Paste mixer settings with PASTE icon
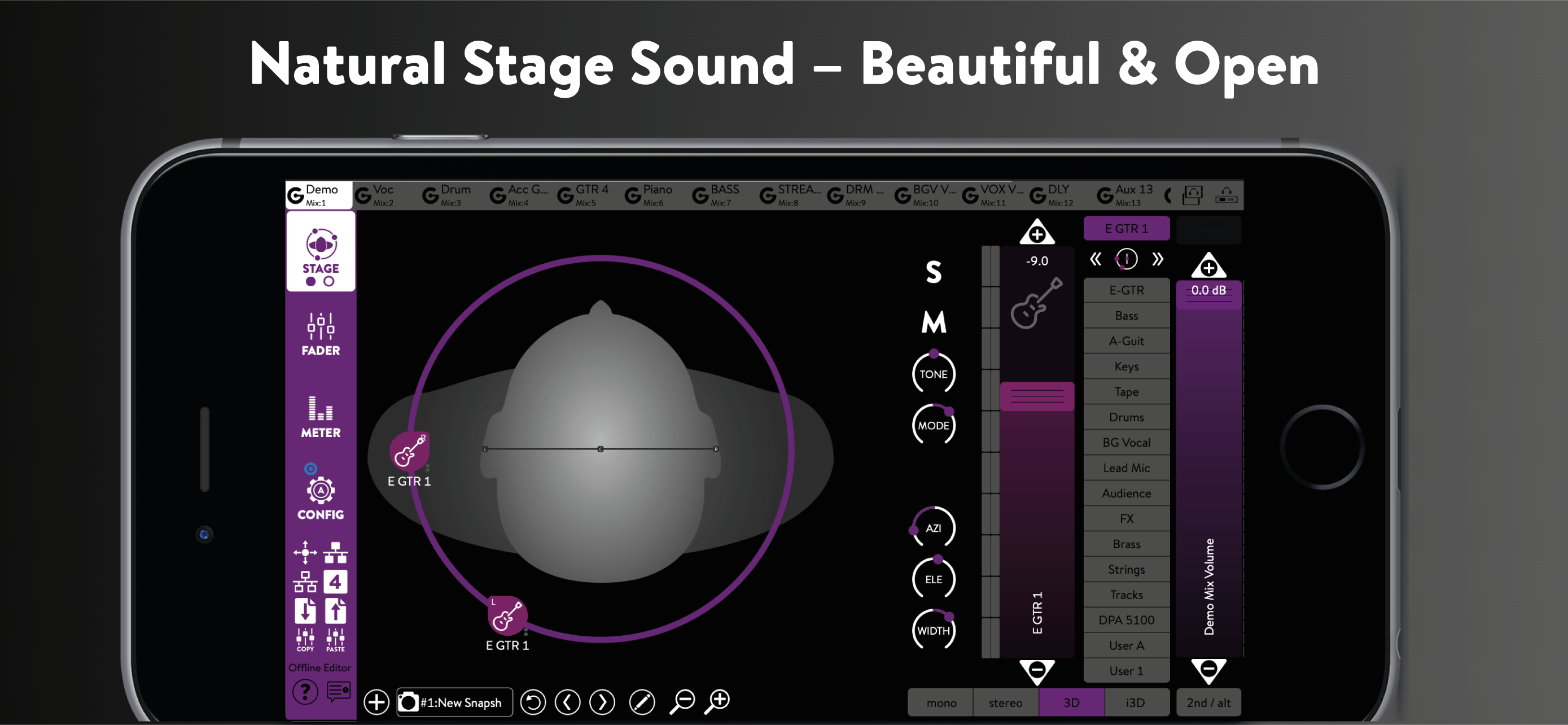This screenshot has width=1568, height=725. pos(335,640)
